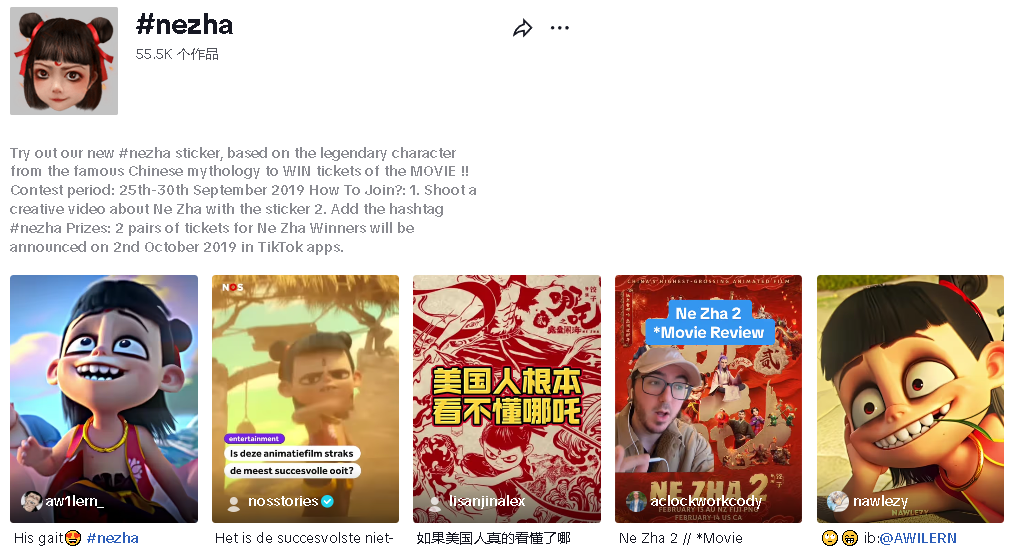
Task: Click the @AWILERN mention link
Action: click(x=917, y=538)
